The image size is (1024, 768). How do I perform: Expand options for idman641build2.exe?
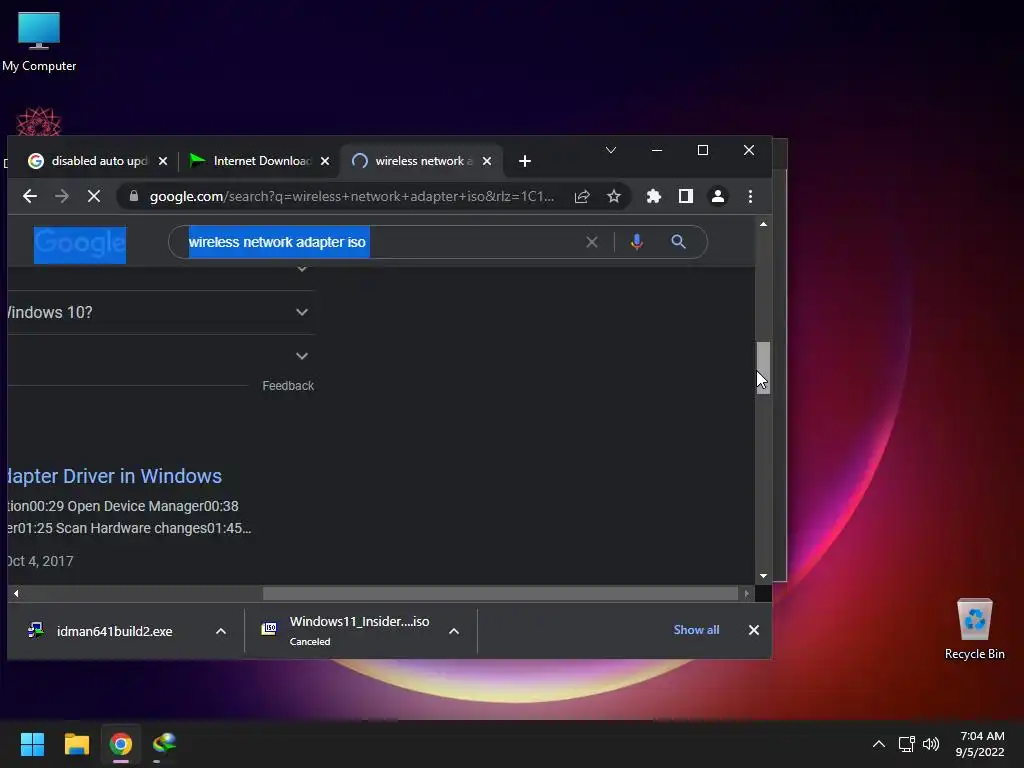(x=221, y=631)
